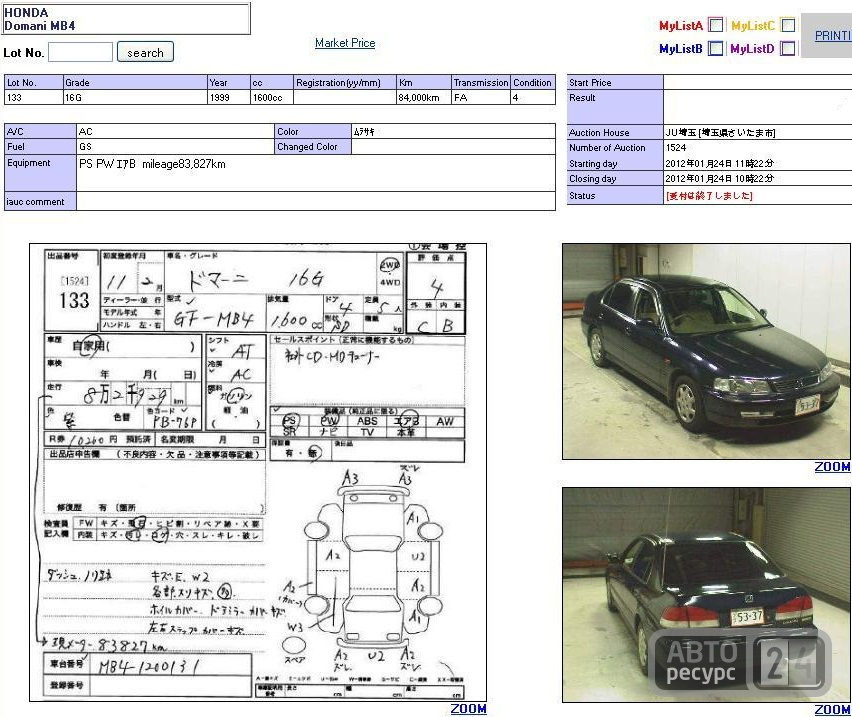Image resolution: width=852 pixels, height=717 pixels.
Task: Open the Market Price link
Action: pyautogui.click(x=345, y=43)
